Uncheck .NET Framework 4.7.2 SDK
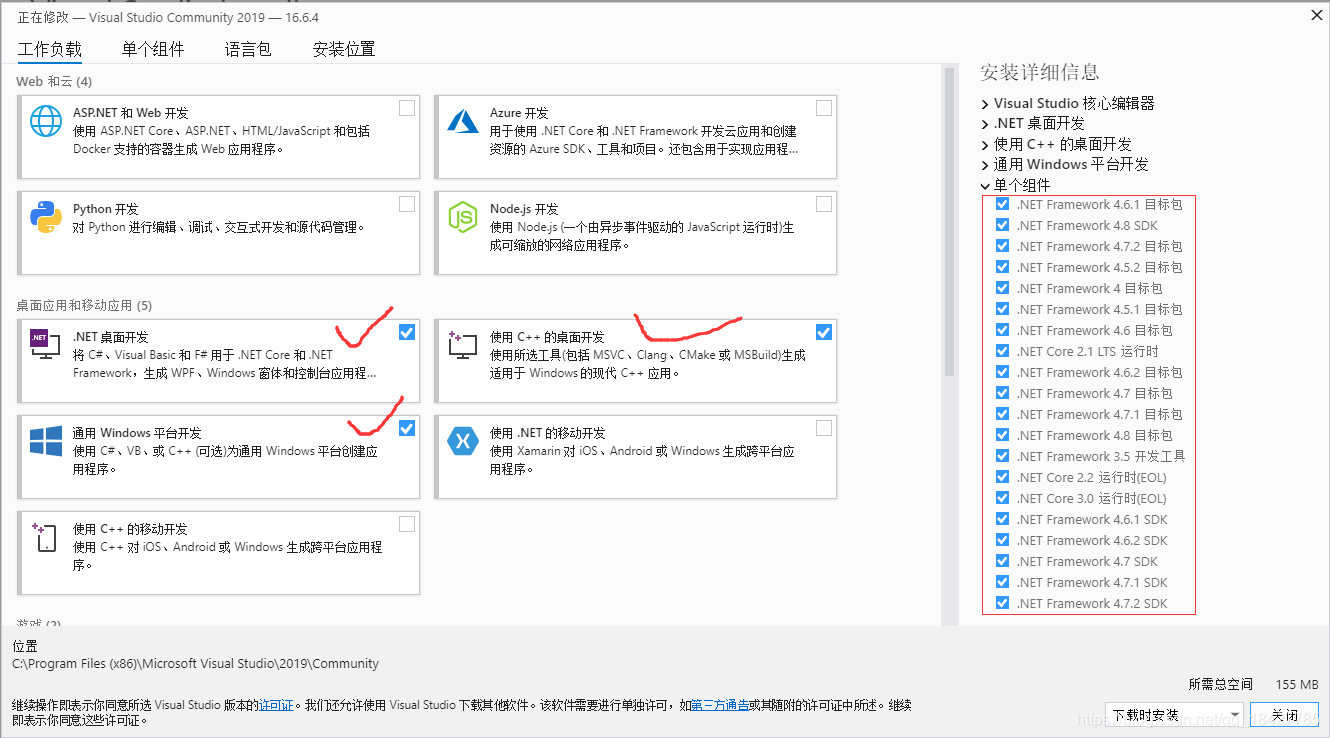Image resolution: width=1330 pixels, height=738 pixels. [x=1002, y=603]
